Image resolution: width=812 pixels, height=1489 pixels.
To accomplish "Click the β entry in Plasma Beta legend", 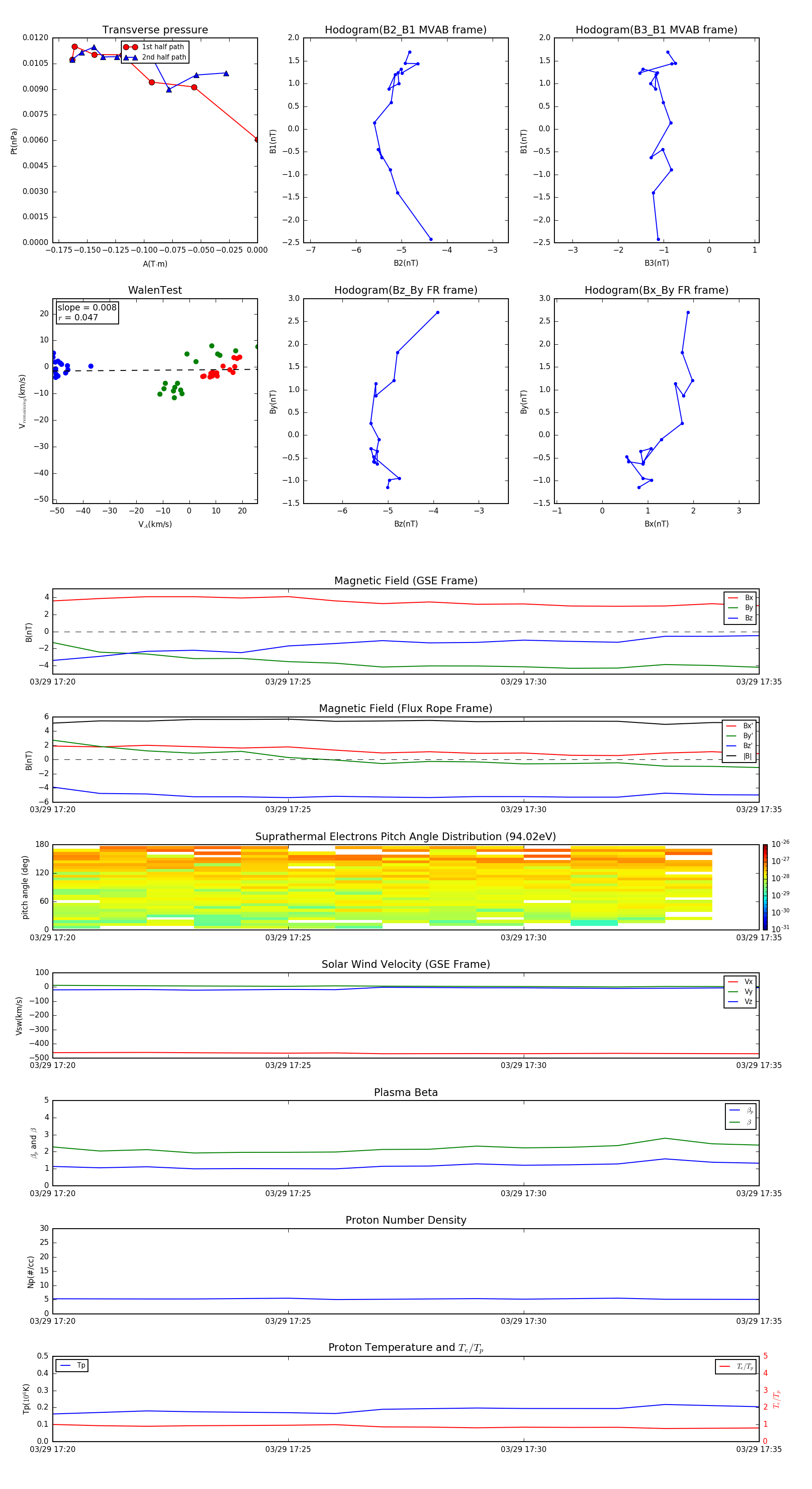I will (x=741, y=1123).
